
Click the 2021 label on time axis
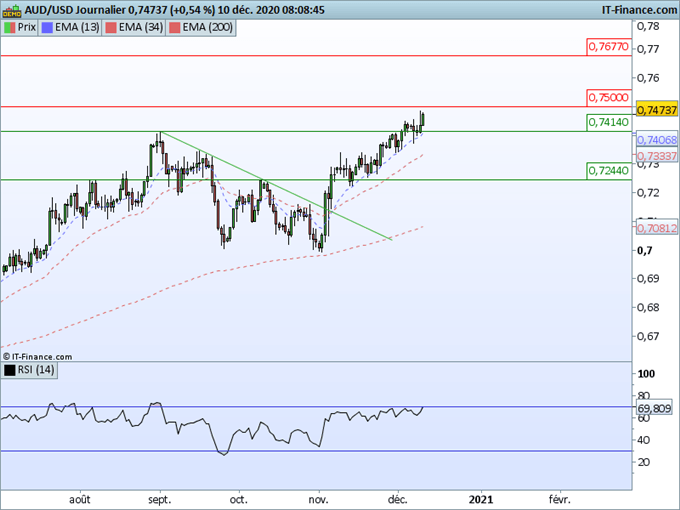pos(481,500)
